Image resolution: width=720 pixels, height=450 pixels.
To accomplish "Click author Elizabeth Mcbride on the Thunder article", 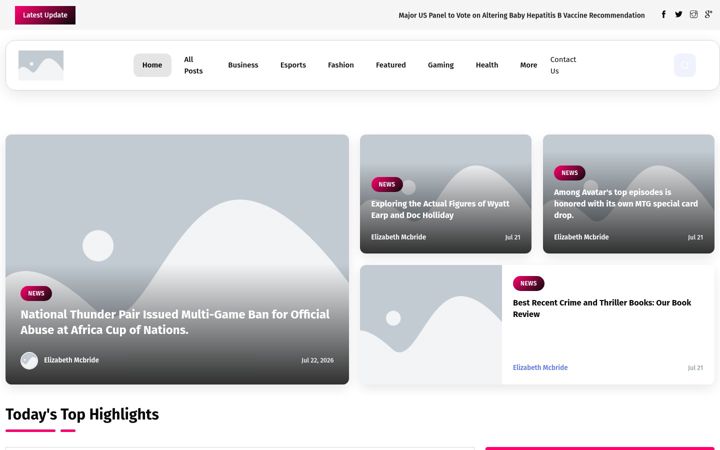I will (71, 360).
